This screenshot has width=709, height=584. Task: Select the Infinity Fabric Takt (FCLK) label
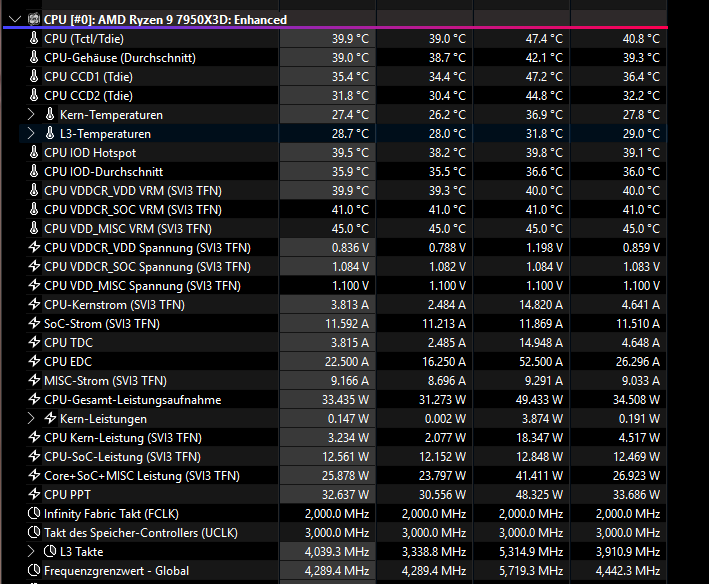tap(111, 514)
